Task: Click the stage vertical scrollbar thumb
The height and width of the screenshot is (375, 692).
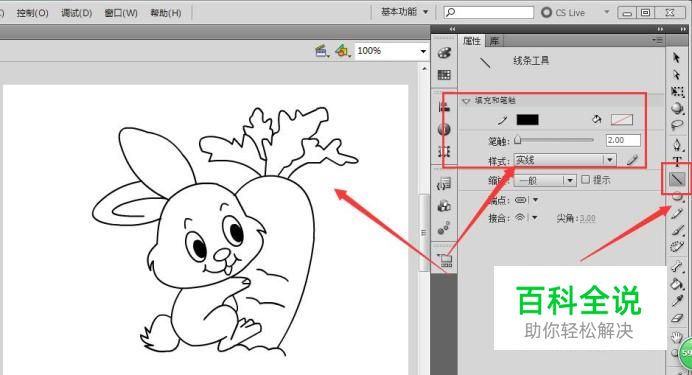Action: [x=424, y=232]
